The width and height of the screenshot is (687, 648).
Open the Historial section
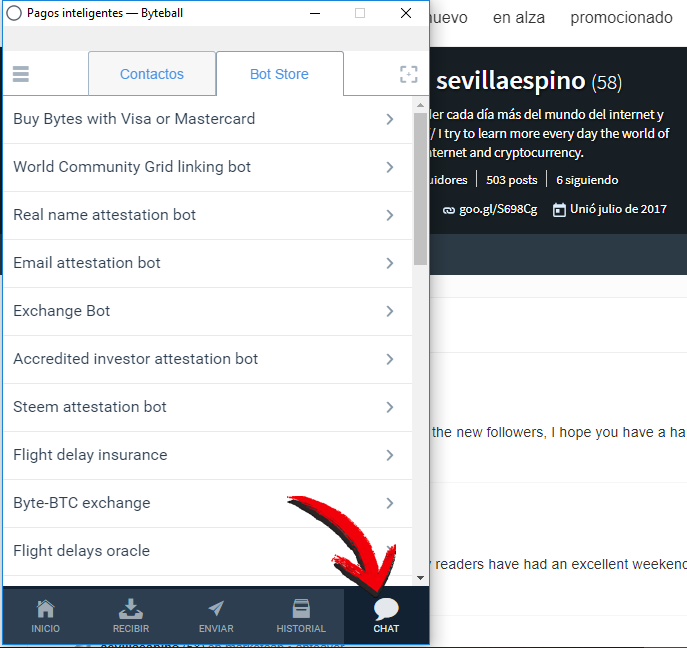point(301,616)
